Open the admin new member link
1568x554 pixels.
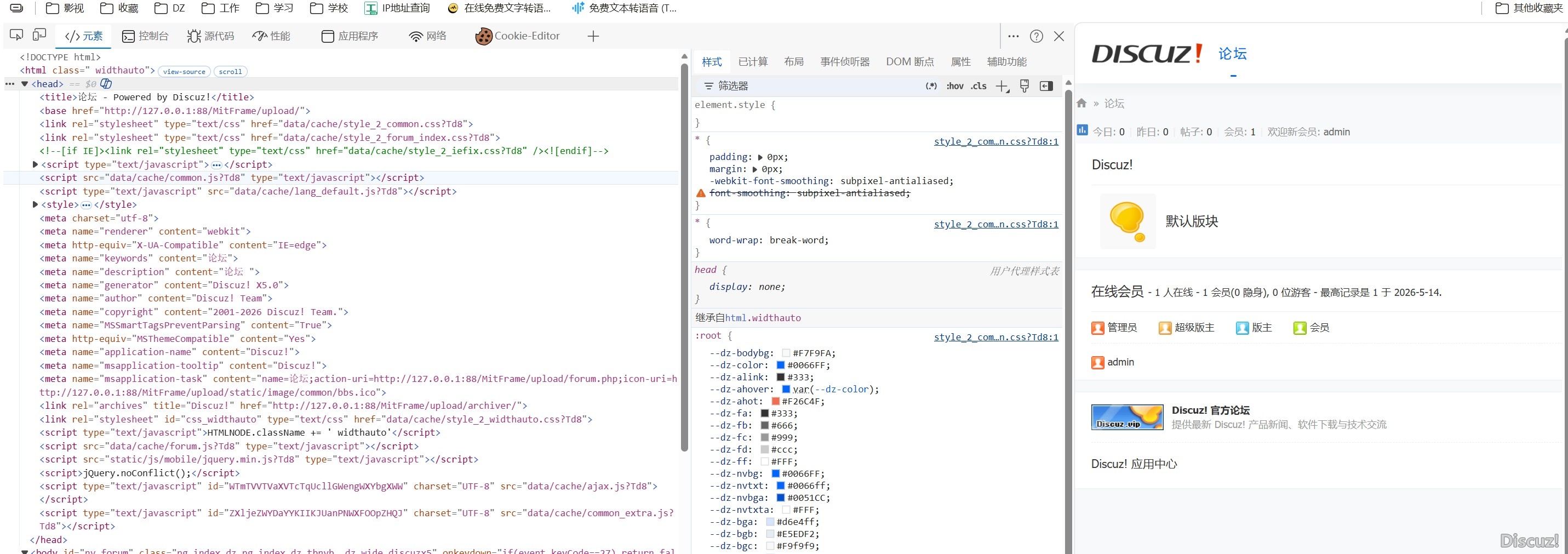[x=1337, y=132]
